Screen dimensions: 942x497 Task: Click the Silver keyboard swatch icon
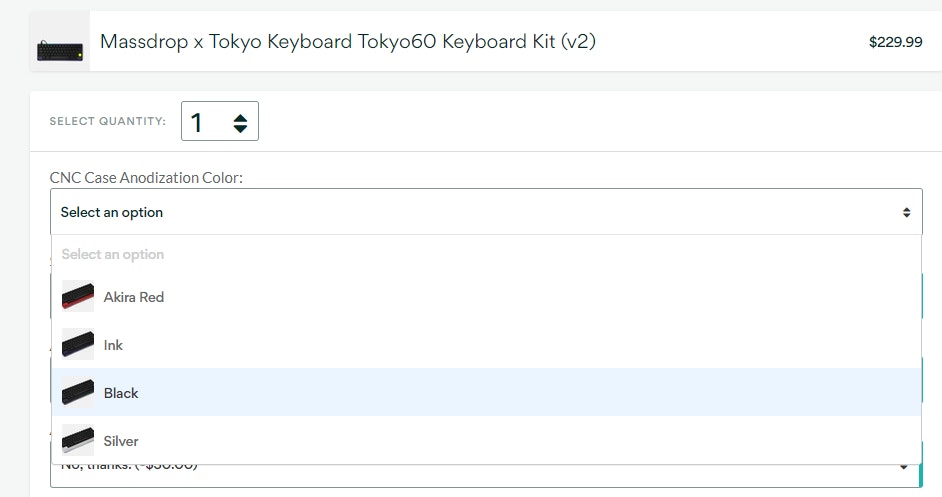[x=78, y=441]
